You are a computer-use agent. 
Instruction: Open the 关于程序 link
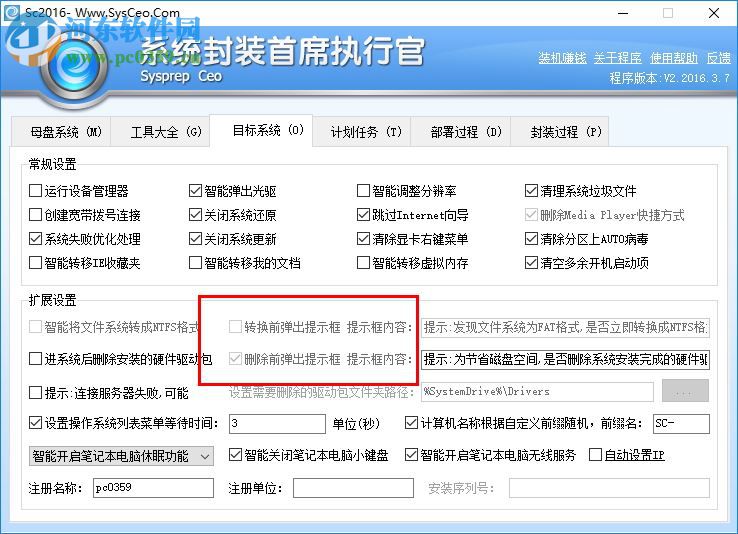(x=618, y=58)
